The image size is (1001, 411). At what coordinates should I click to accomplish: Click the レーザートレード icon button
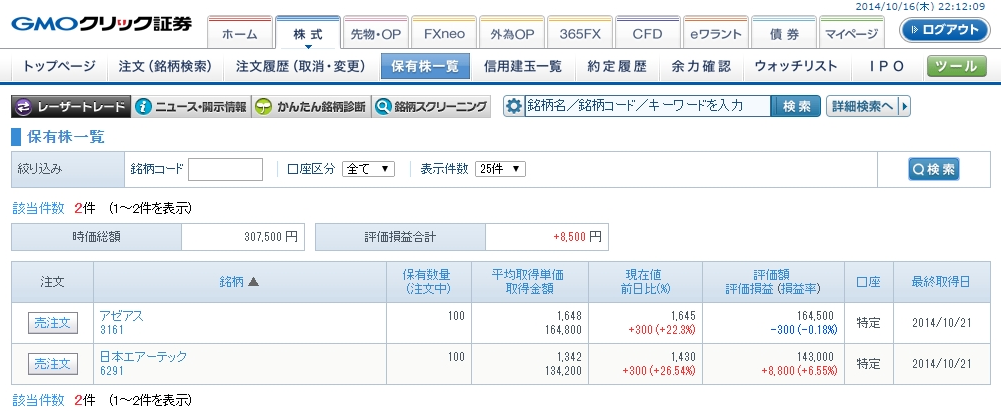[23, 107]
